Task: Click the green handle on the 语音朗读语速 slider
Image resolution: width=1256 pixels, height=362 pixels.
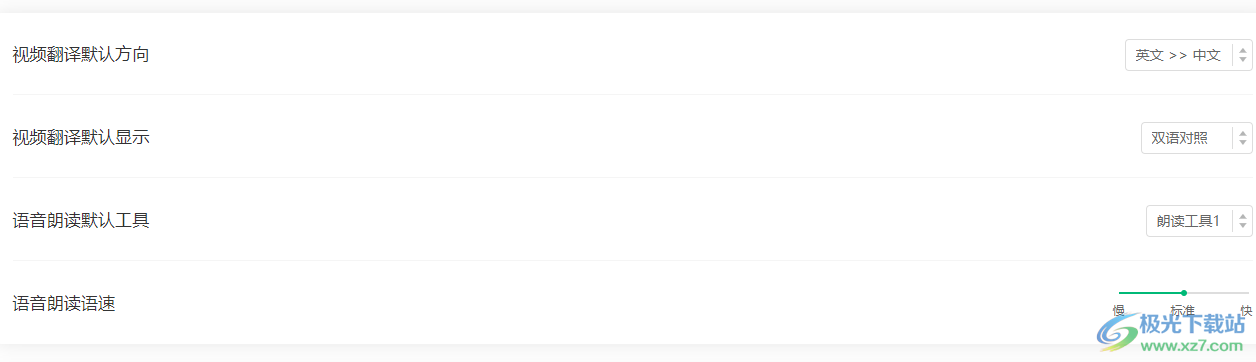Action: click(x=1184, y=293)
